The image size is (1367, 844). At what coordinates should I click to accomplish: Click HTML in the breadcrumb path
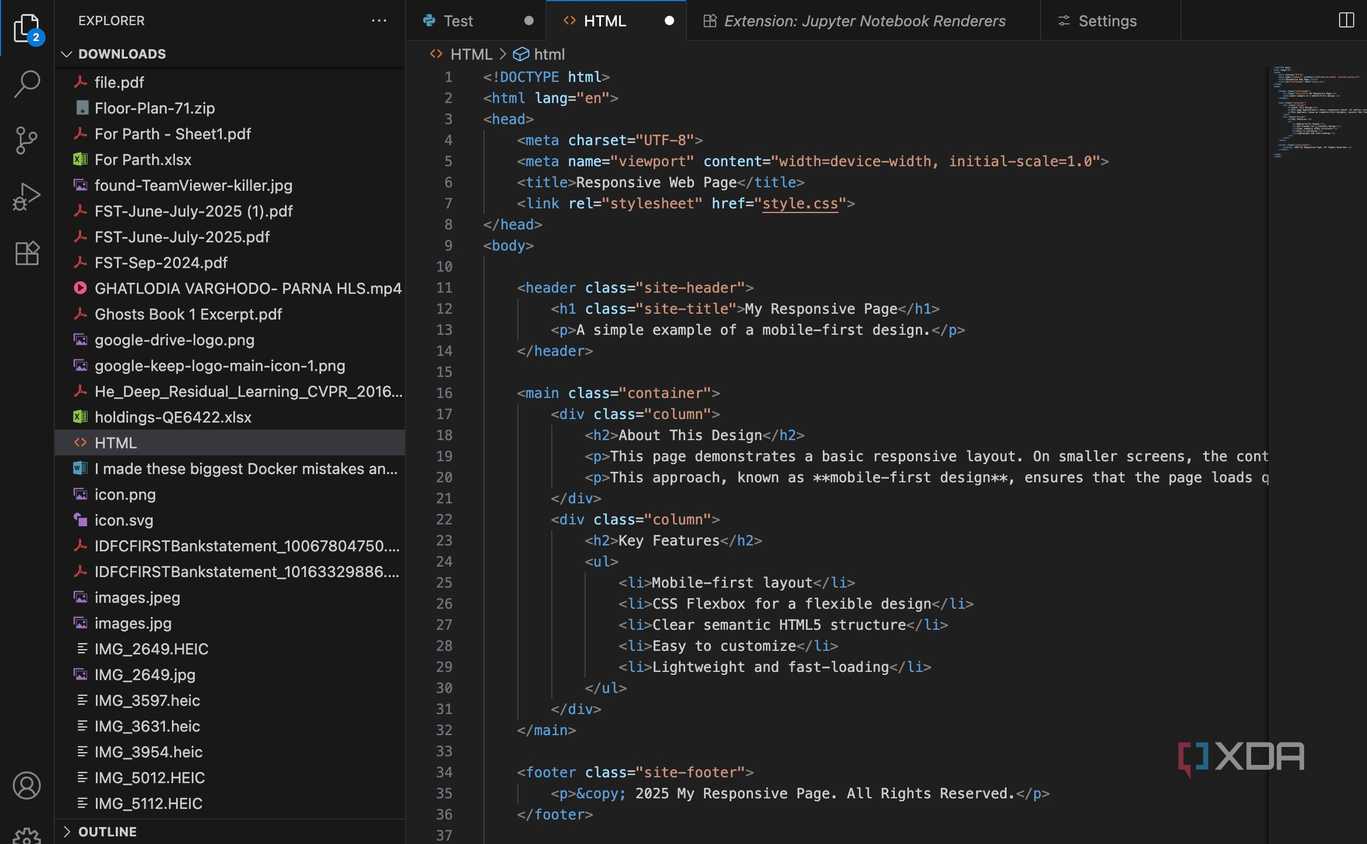(x=471, y=54)
